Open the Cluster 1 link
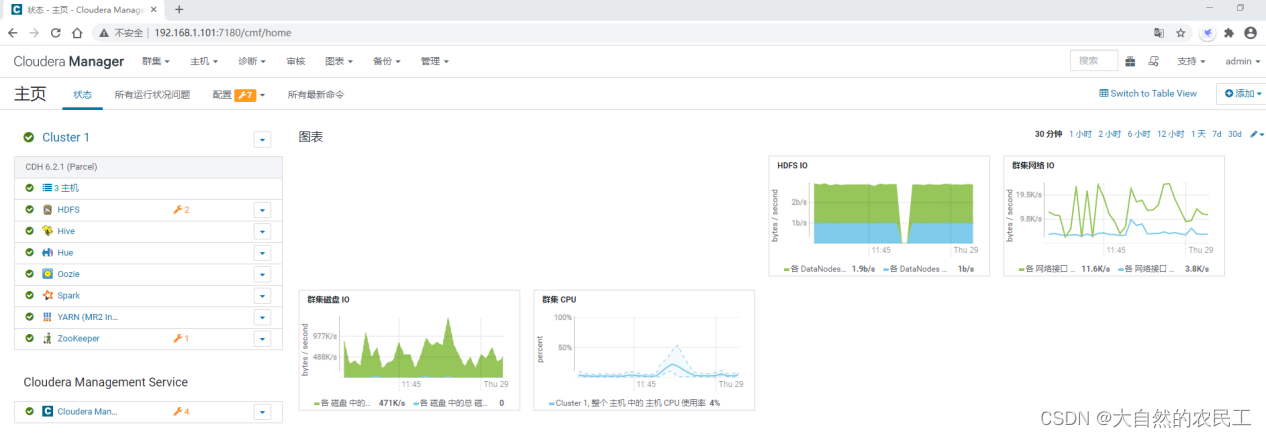 pyautogui.click(x=66, y=137)
